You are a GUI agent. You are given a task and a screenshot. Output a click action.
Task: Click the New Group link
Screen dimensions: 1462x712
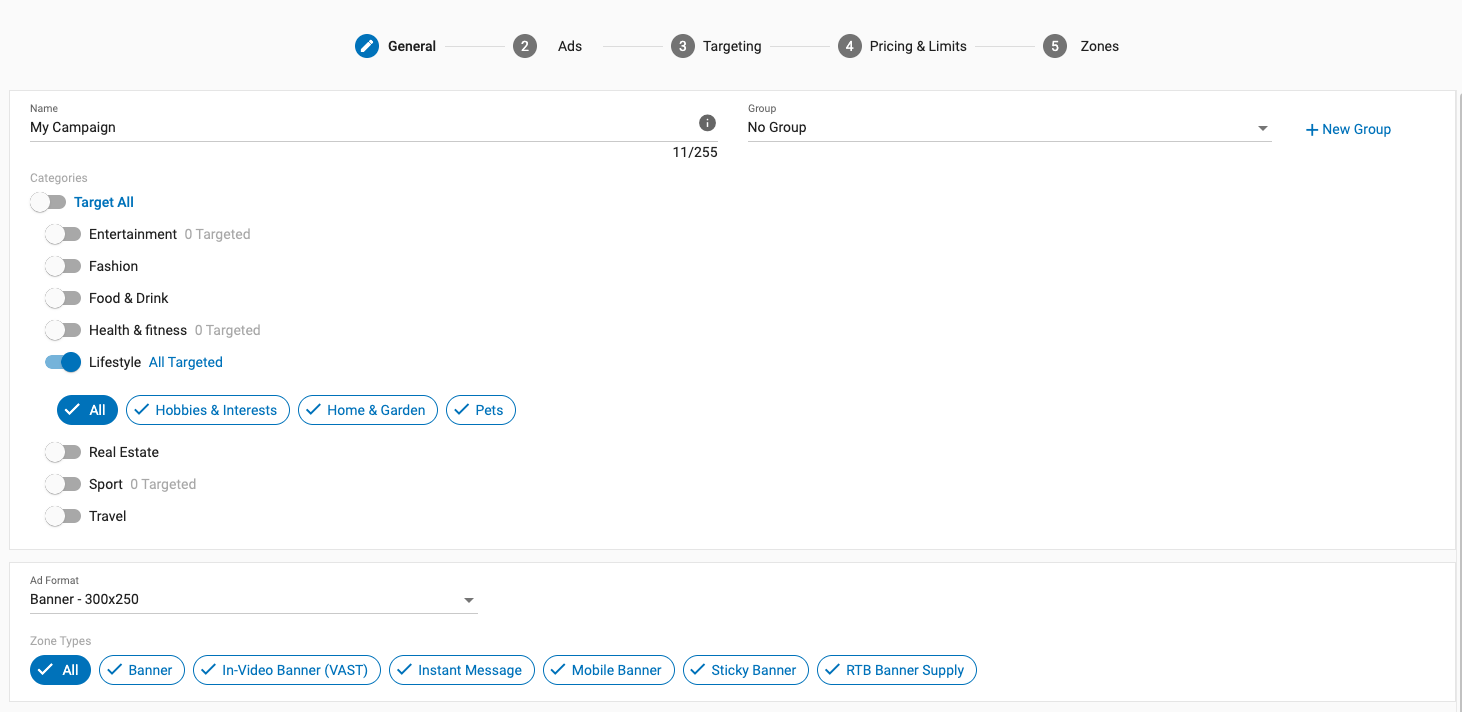click(x=1348, y=129)
